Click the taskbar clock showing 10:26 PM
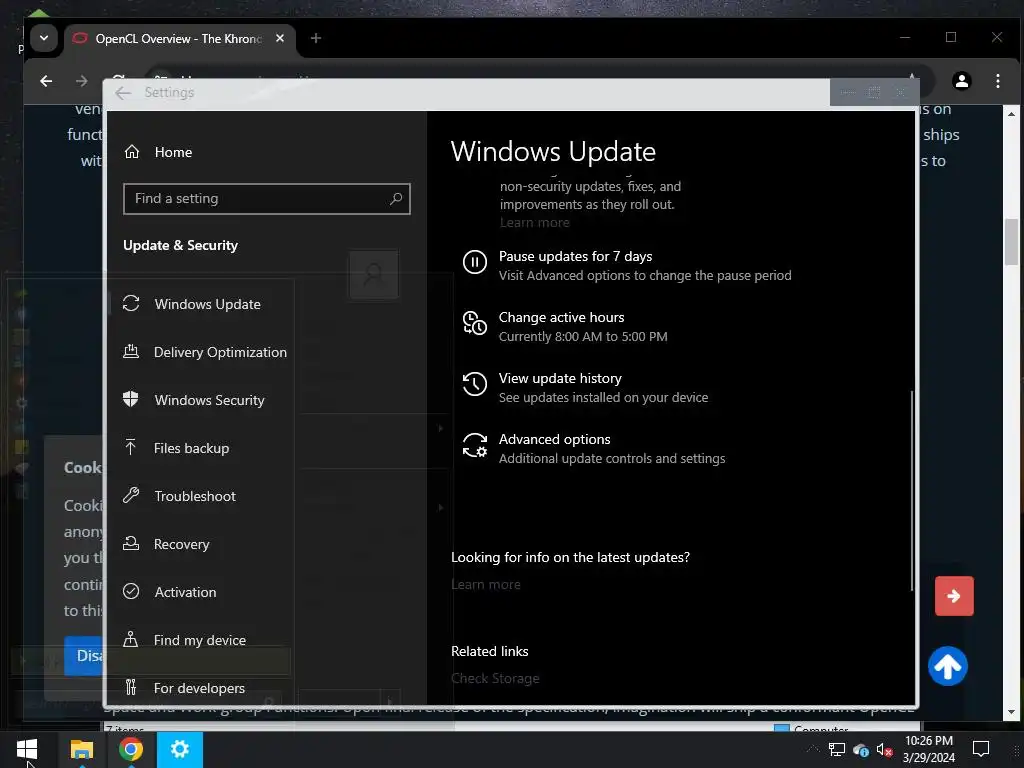1024x768 pixels. coord(928,749)
